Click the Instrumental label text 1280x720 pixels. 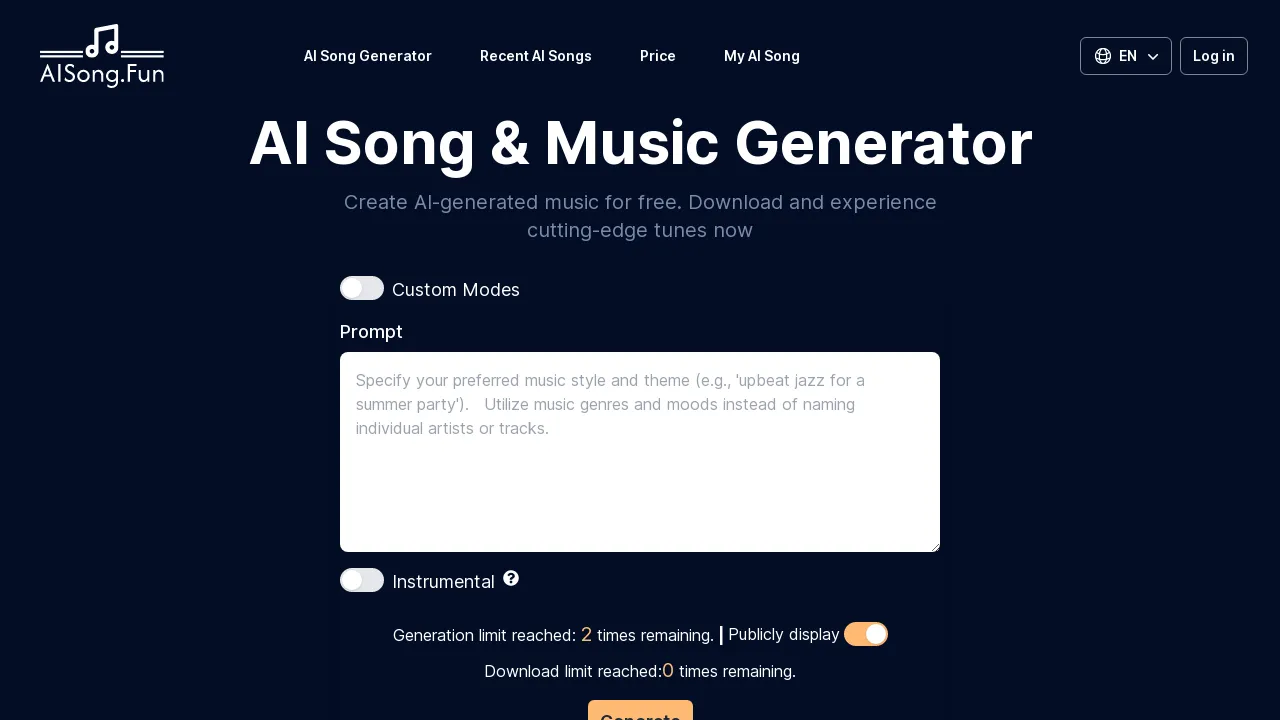coord(444,582)
